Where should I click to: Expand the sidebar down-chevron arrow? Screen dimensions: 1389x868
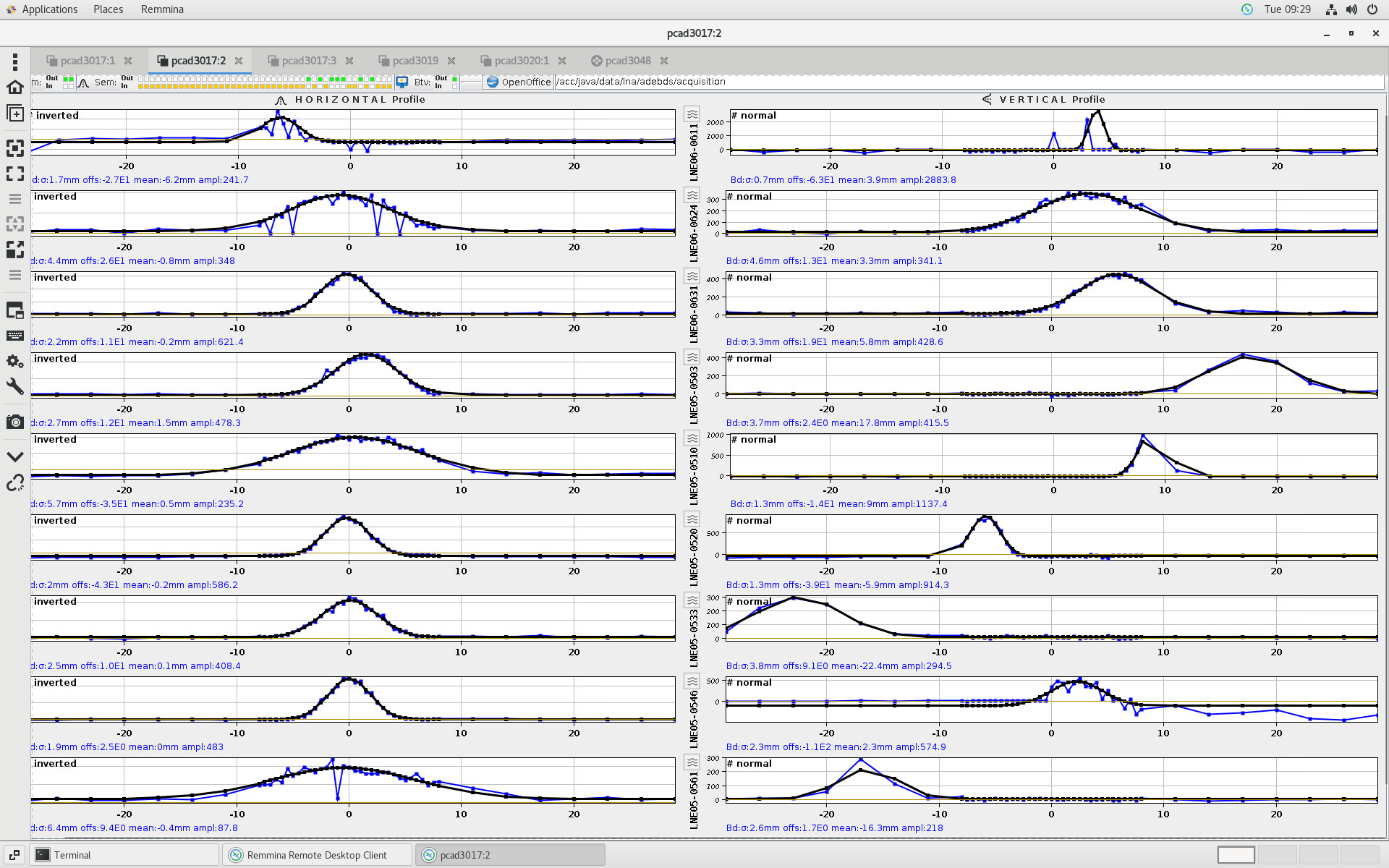[x=14, y=456]
